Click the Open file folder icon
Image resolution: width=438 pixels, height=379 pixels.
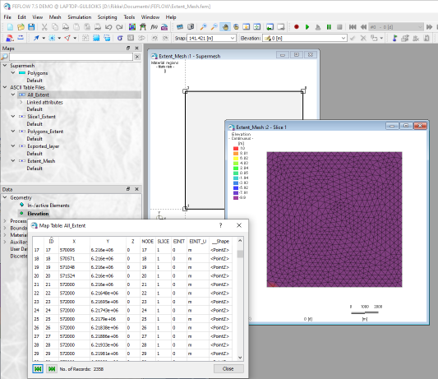[21, 27]
